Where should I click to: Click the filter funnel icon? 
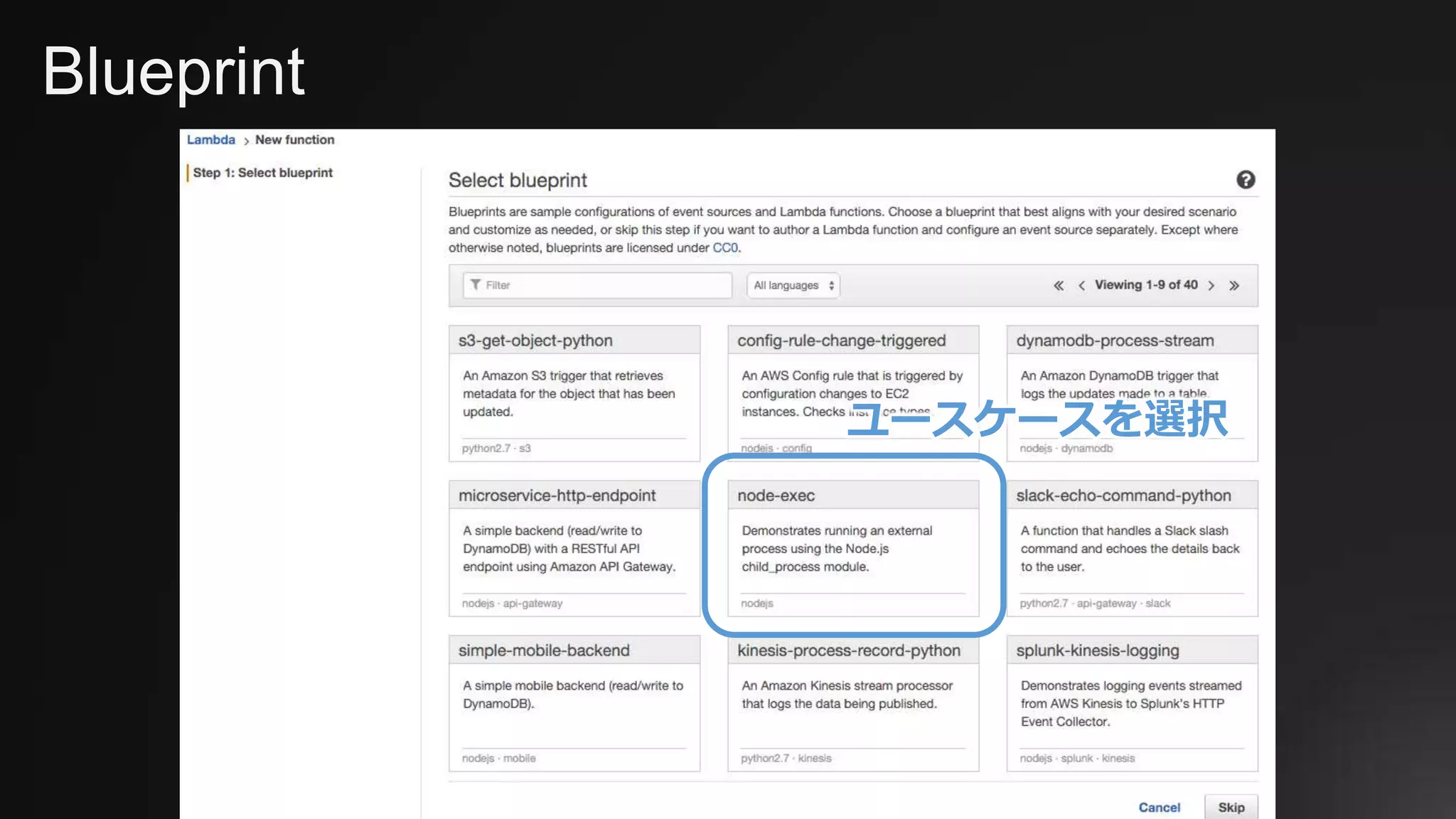tap(476, 285)
